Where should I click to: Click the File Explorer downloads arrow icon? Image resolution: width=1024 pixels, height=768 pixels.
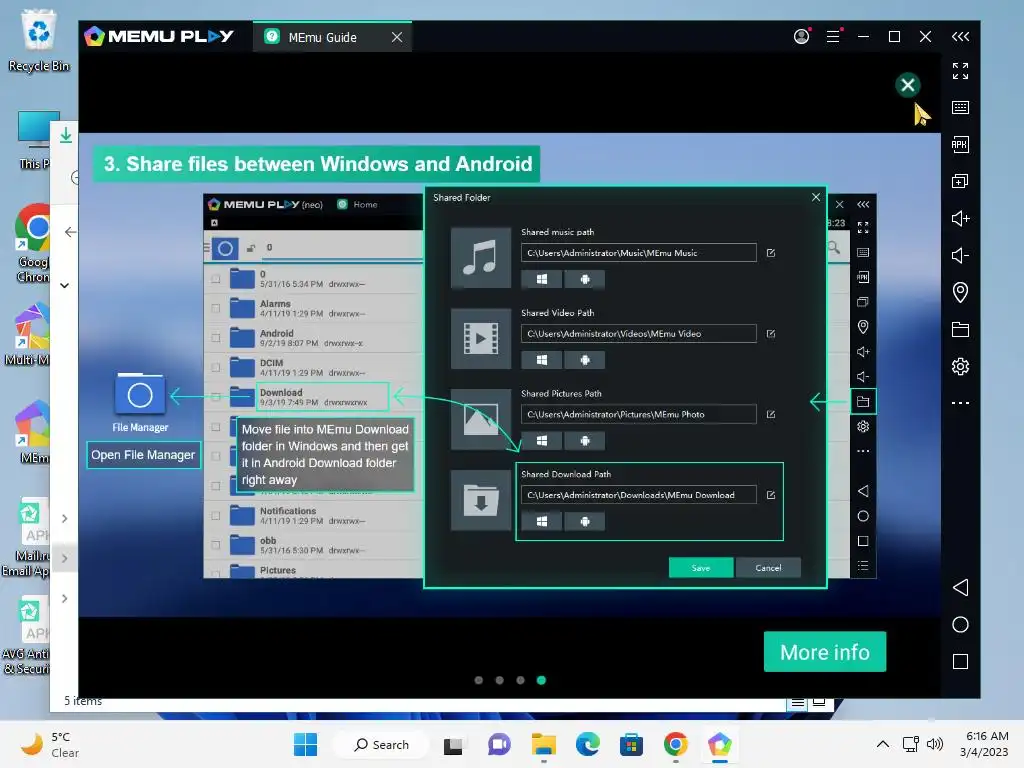pos(66,135)
